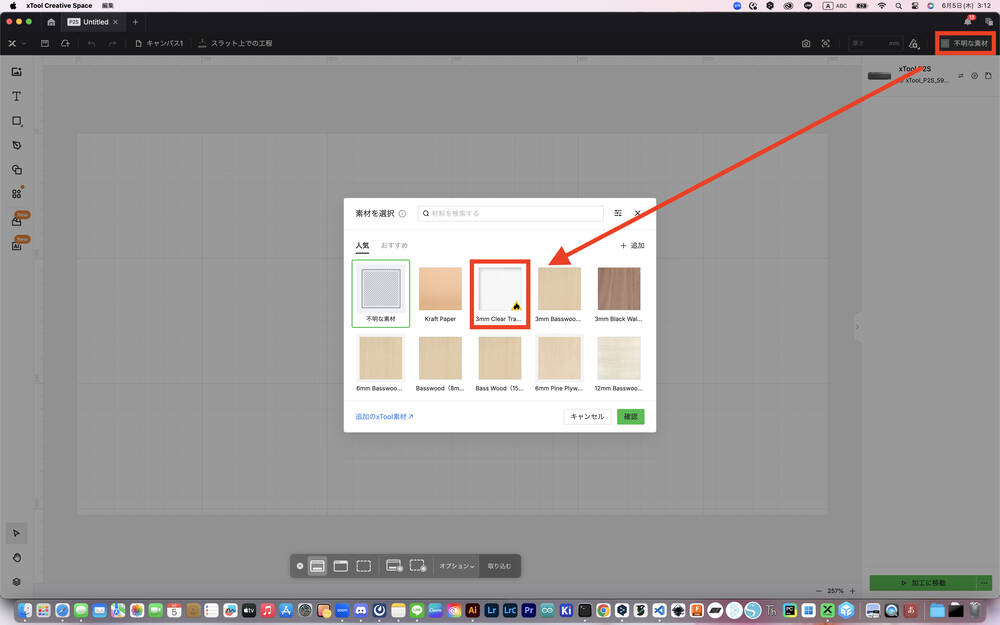The image size is (1000, 625).
Task: Click the green 確認 button
Action: (630, 416)
